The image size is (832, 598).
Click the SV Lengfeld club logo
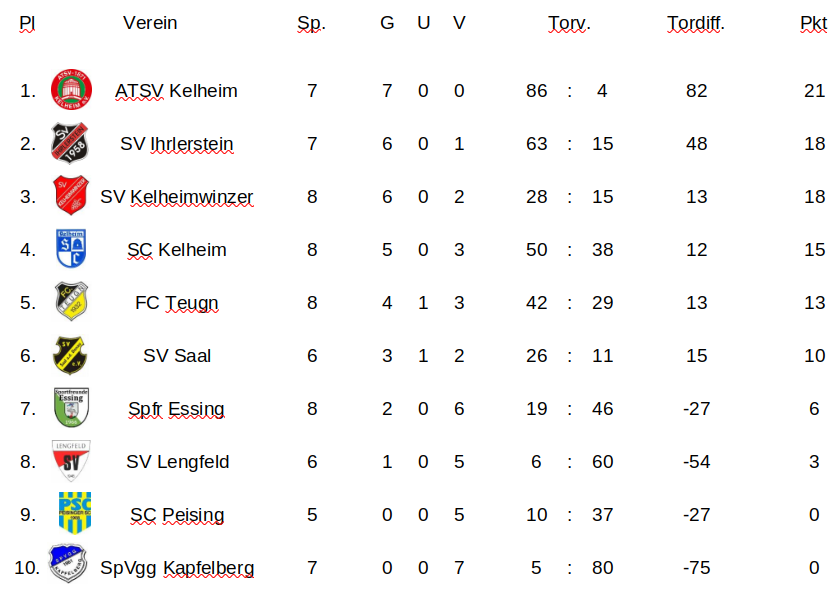(x=70, y=461)
